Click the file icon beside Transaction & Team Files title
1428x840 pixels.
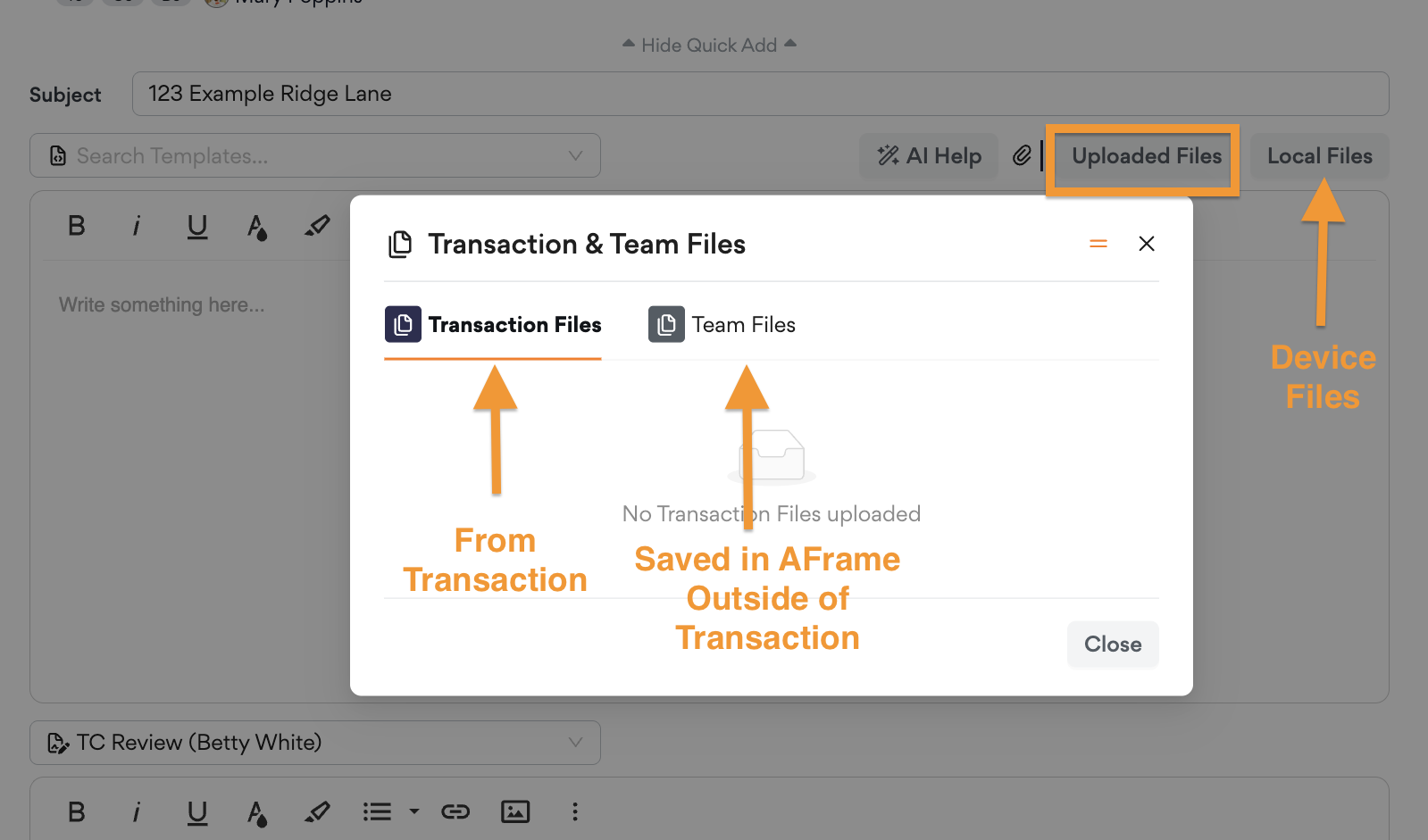400,244
